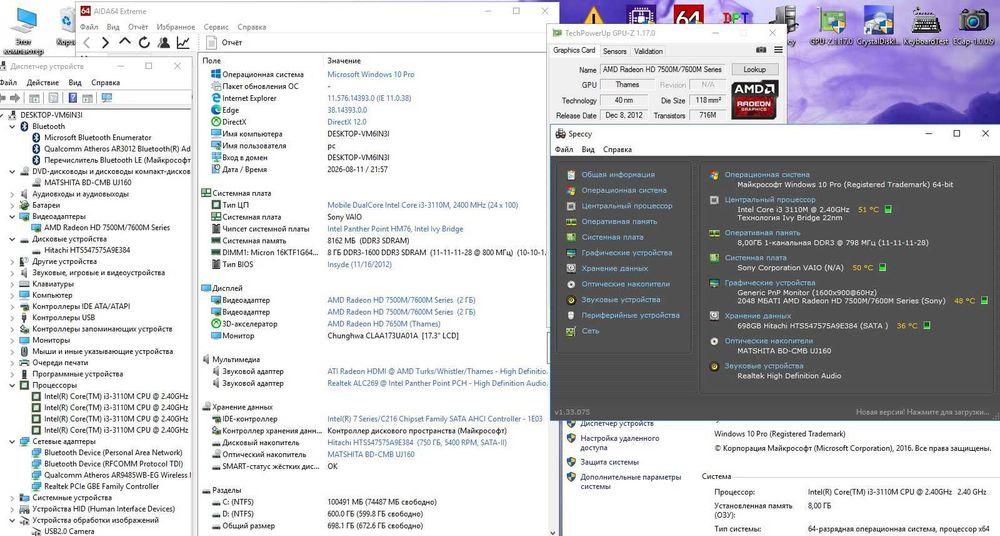This screenshot has height=536, width=1000.
Task: Expand Аудиовходы и аудиовыходы node
Action: 12,194
